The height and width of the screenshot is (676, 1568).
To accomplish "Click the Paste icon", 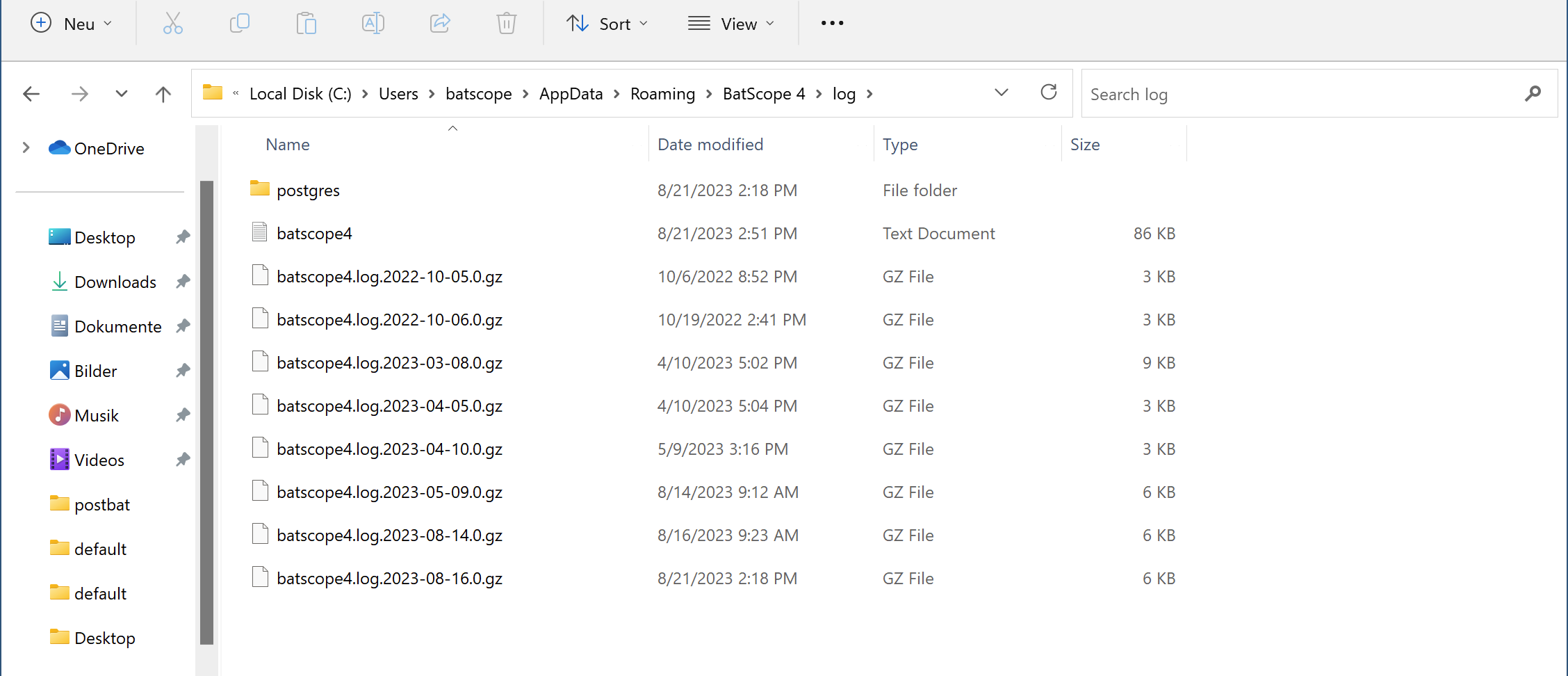I will 306,23.
